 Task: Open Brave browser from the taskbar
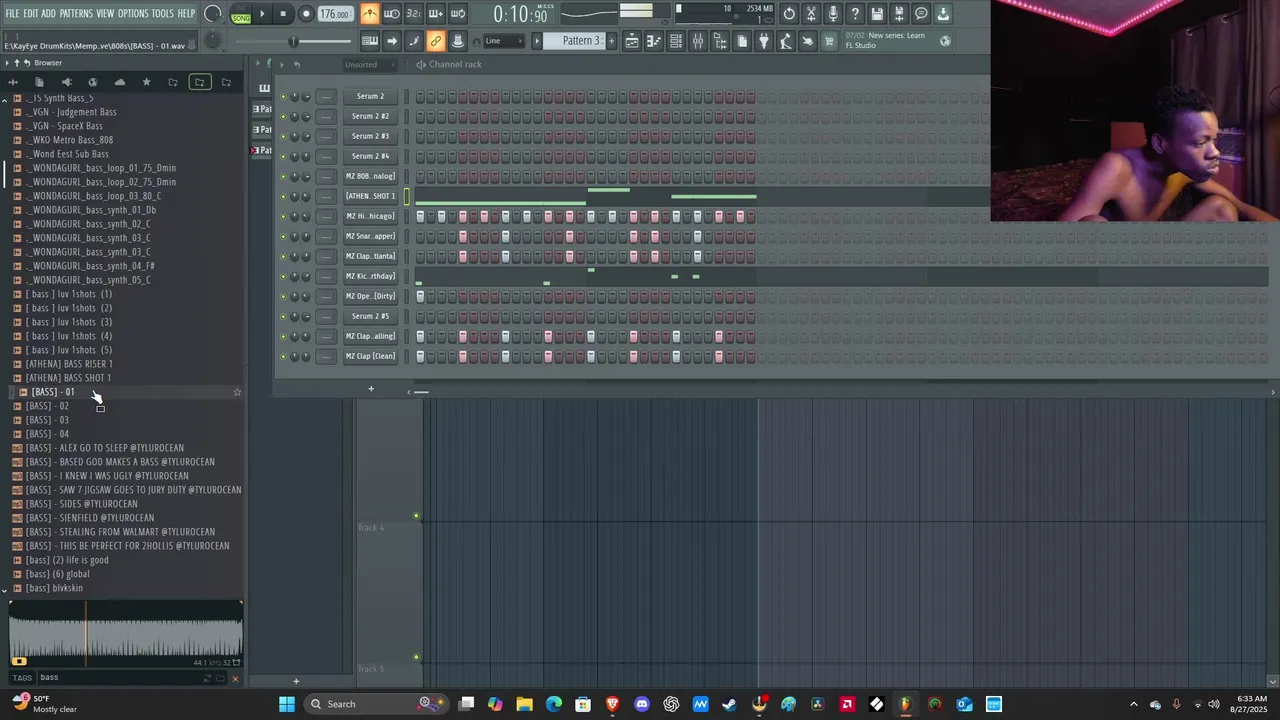612,704
